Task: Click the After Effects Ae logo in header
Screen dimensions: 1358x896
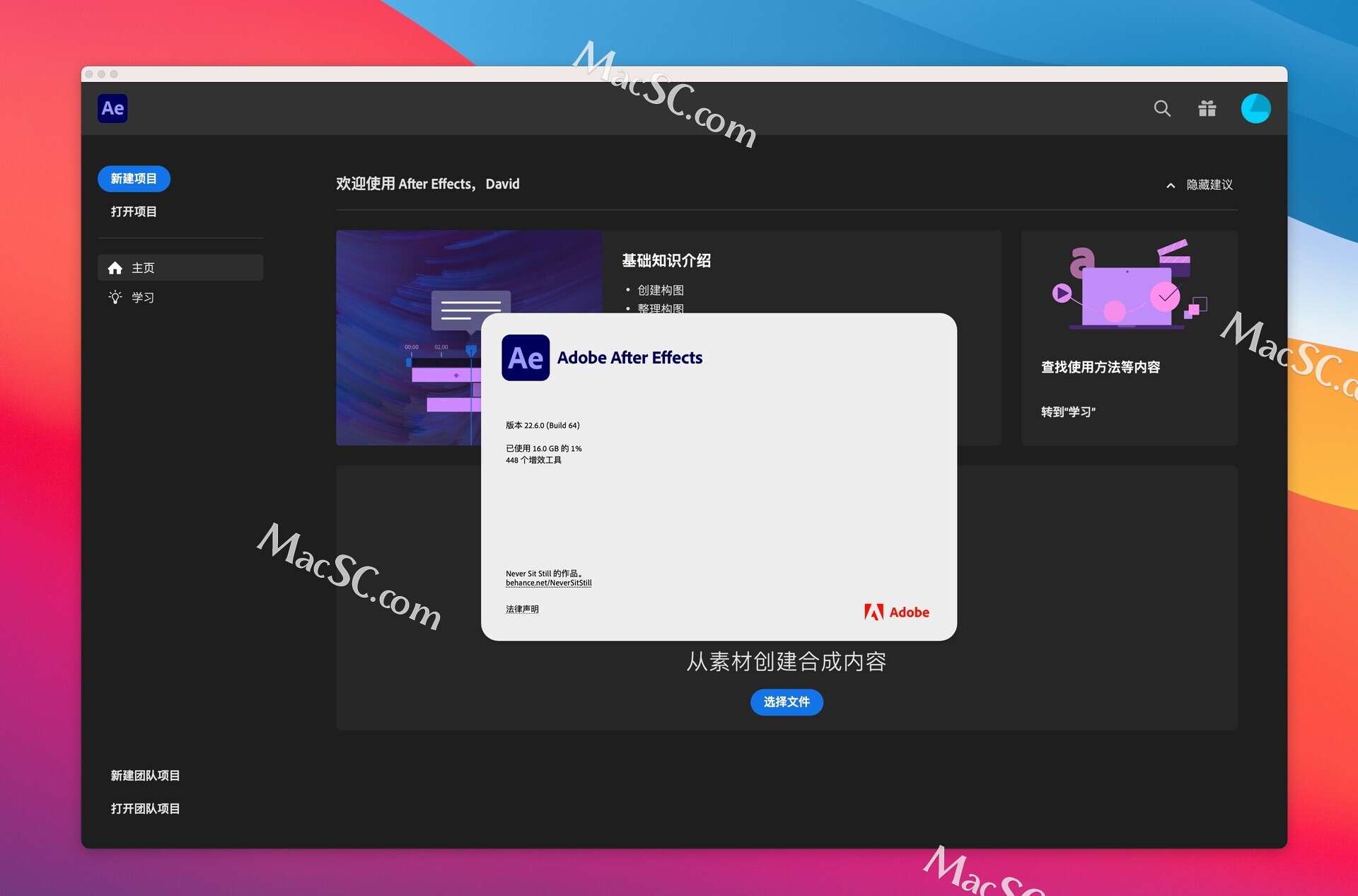Action: click(112, 108)
